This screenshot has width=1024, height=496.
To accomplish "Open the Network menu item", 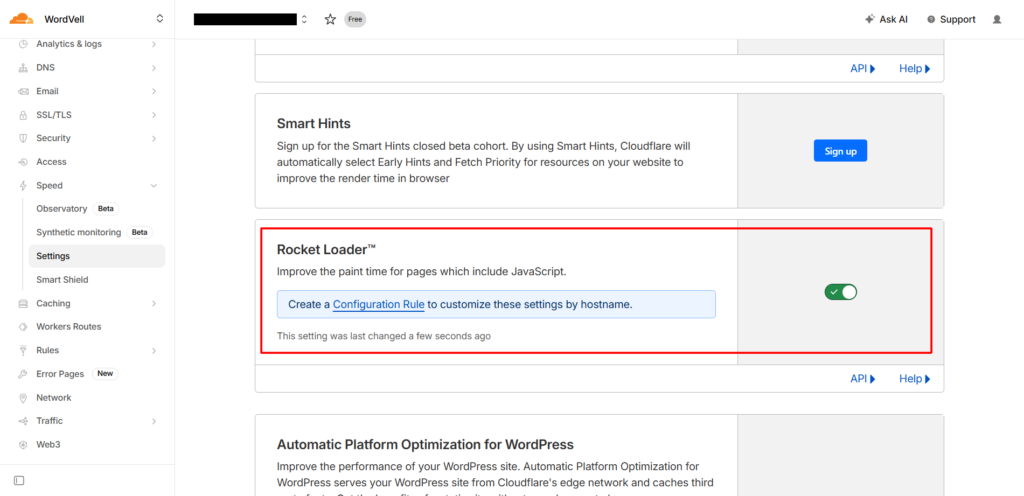I will point(54,397).
